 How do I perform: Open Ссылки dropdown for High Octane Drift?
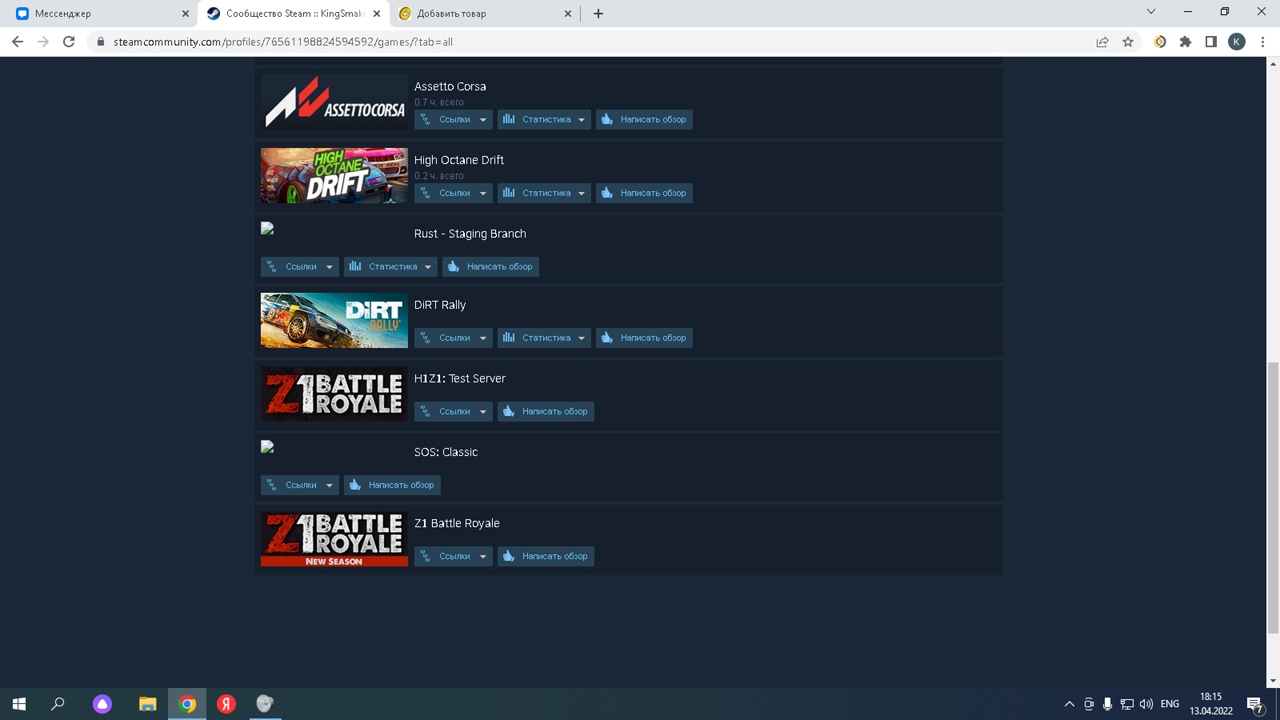click(453, 193)
